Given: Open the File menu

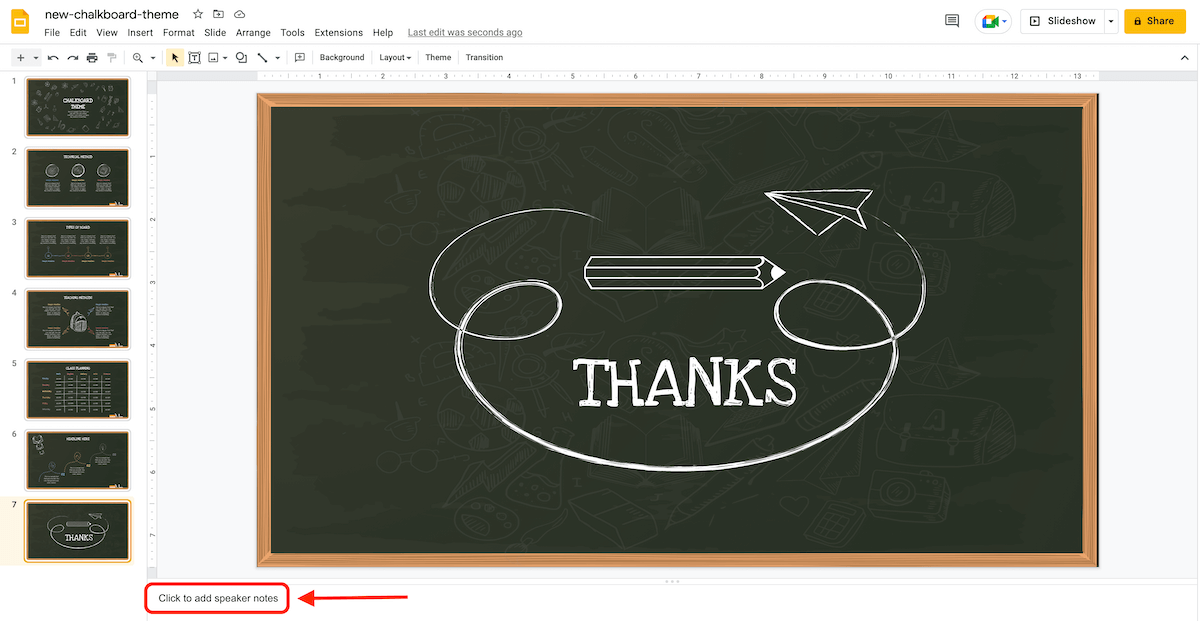Looking at the screenshot, I should coord(52,33).
